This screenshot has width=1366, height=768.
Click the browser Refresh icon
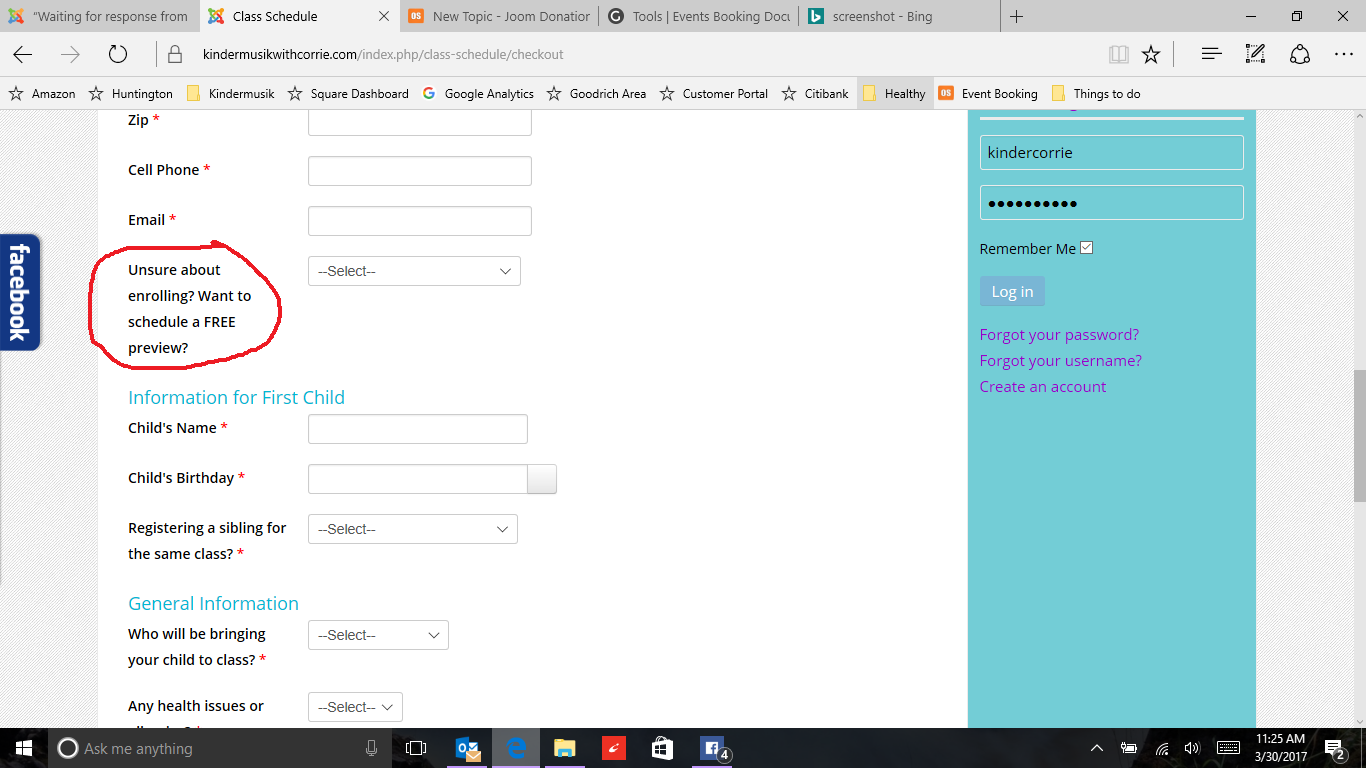pyautogui.click(x=118, y=55)
